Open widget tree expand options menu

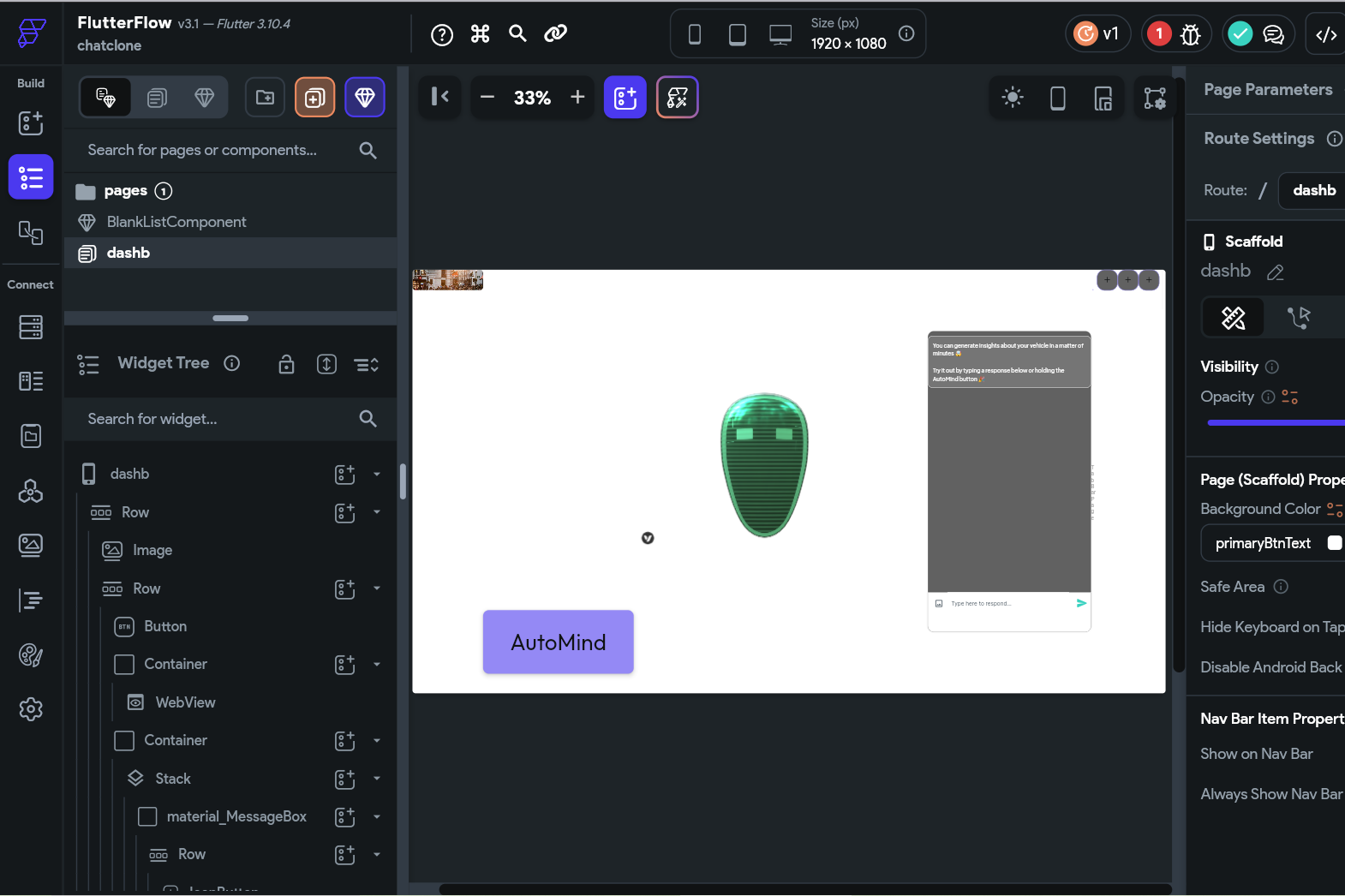(x=367, y=365)
